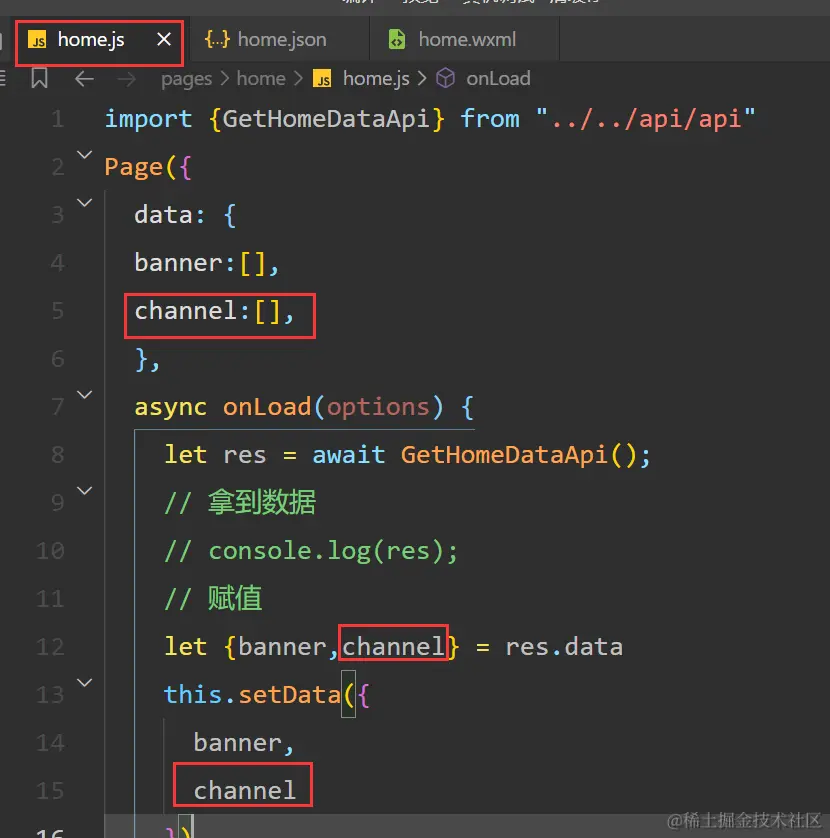The width and height of the screenshot is (830, 838).
Task: Click line number 8 in the gutter
Action: [58, 455]
